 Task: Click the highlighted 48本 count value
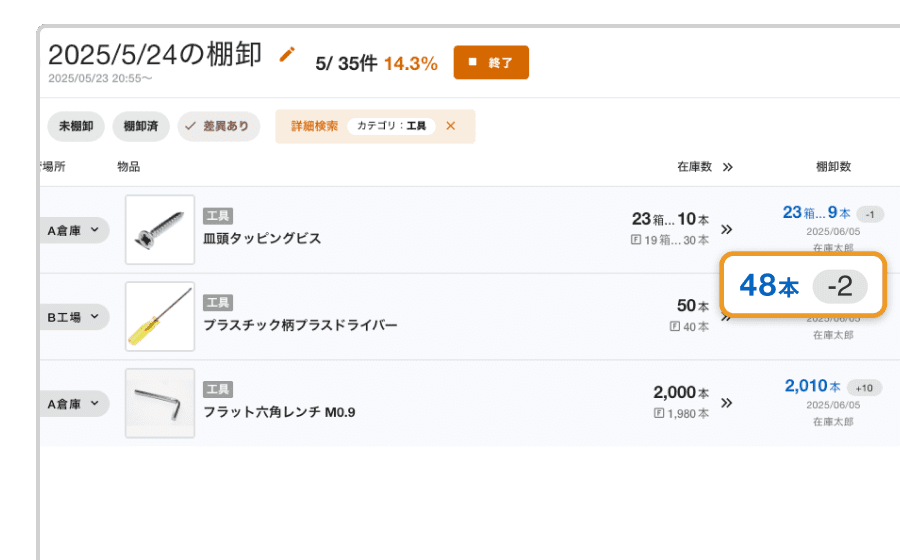click(x=769, y=286)
